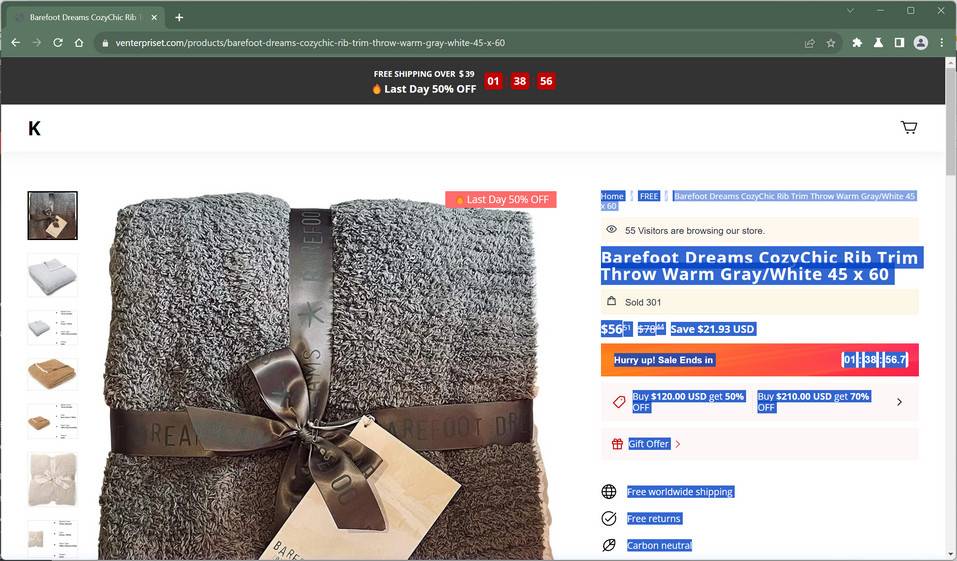Click the Sold 301 text
957x561 pixels.
click(x=643, y=302)
